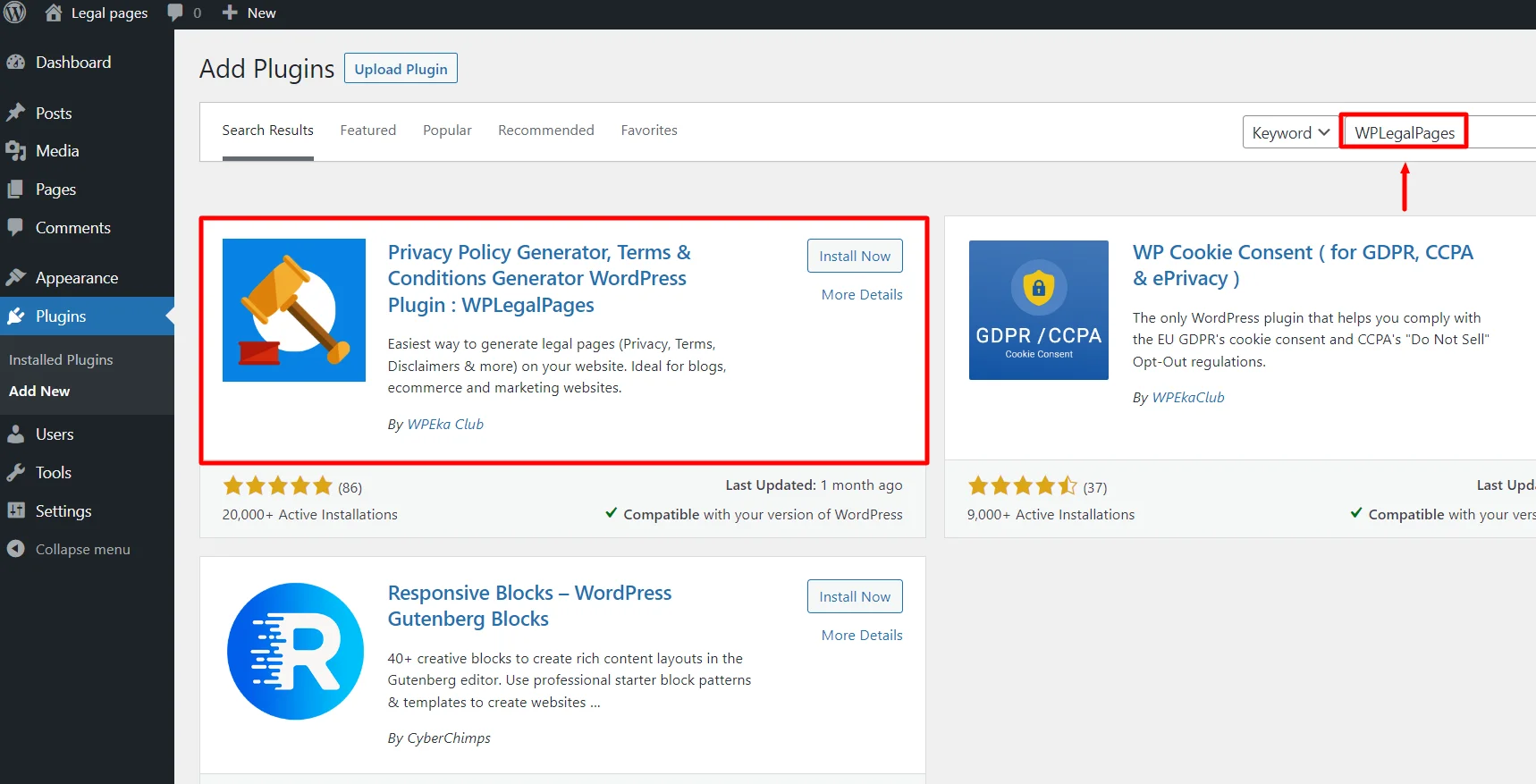This screenshot has height=784, width=1536.
Task: Switch to the Popular plugins tab
Action: pyautogui.click(x=447, y=131)
